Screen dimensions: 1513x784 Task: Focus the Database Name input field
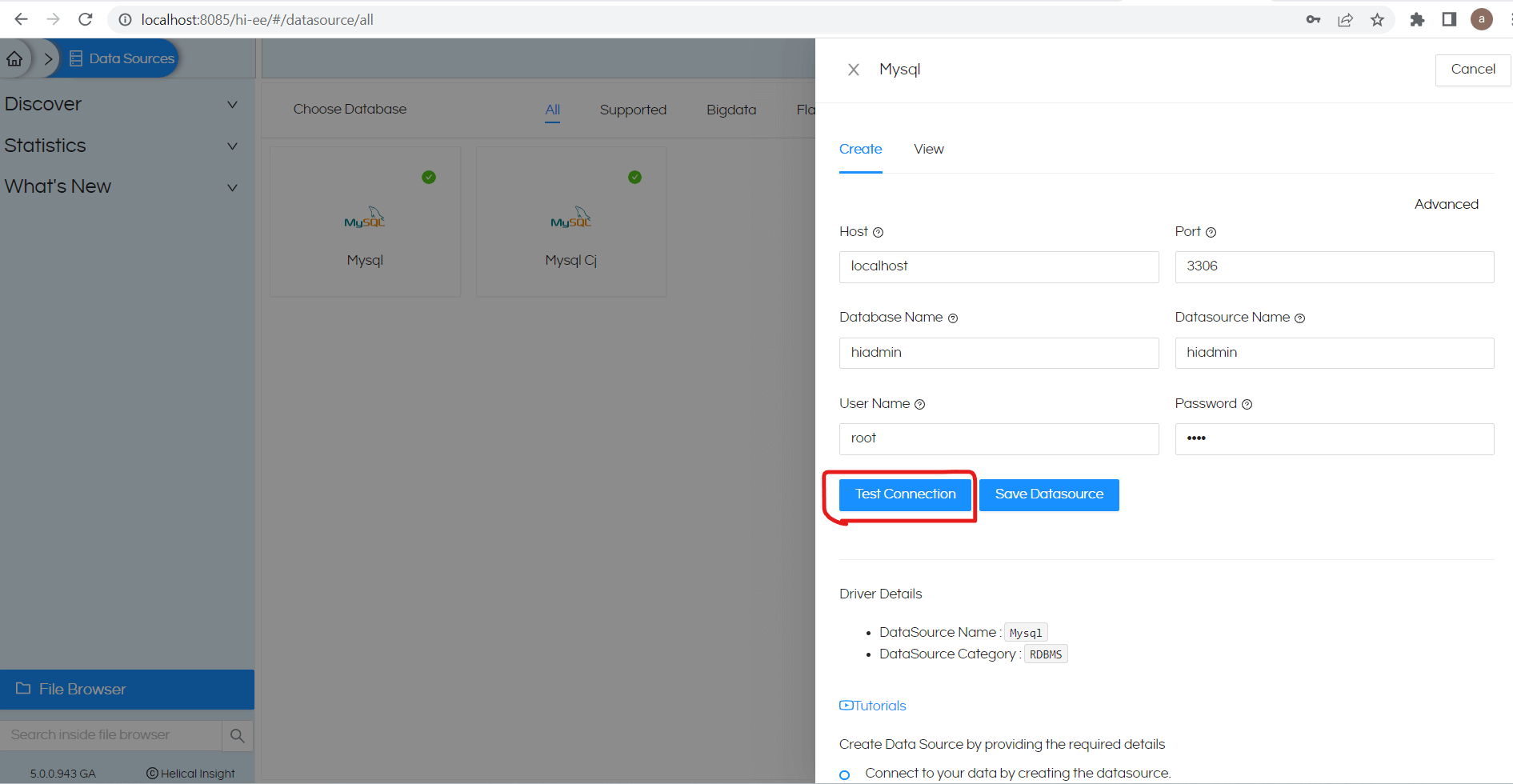click(999, 353)
